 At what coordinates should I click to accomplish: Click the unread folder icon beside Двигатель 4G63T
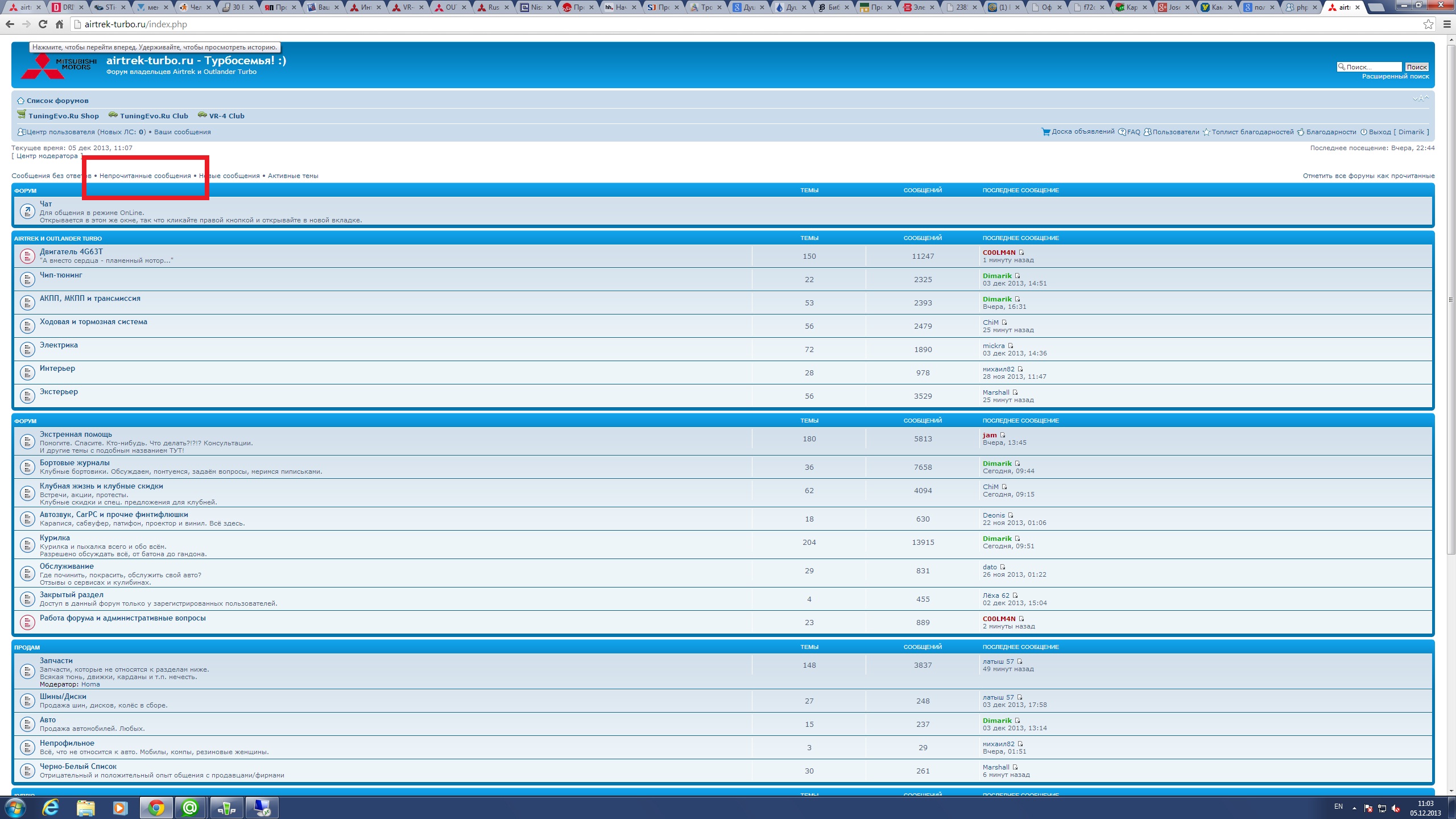tap(27, 257)
